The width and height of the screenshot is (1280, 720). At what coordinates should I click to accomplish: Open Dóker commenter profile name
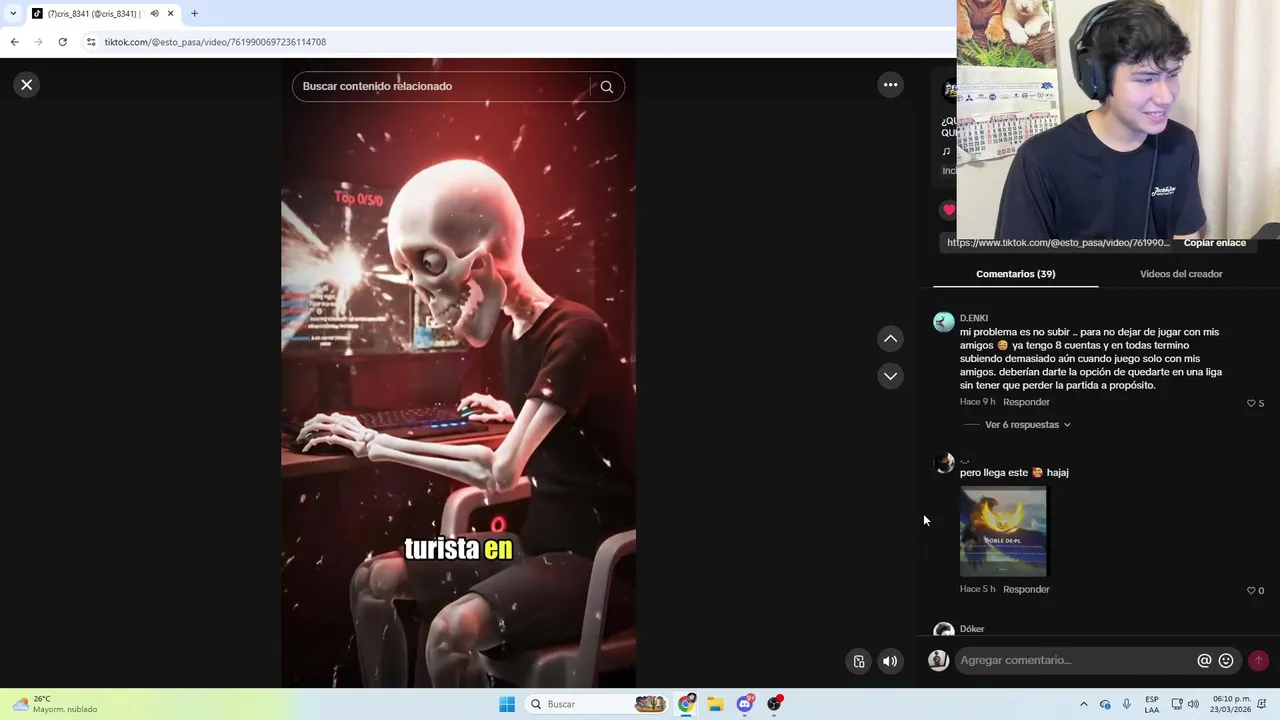(972, 629)
